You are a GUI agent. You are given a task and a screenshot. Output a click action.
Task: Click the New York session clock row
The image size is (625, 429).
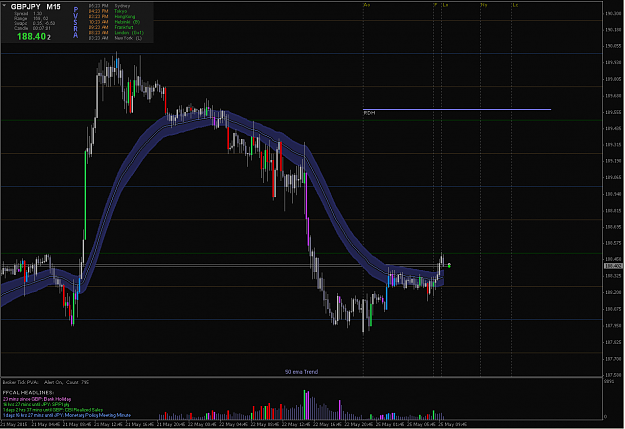click(115, 38)
